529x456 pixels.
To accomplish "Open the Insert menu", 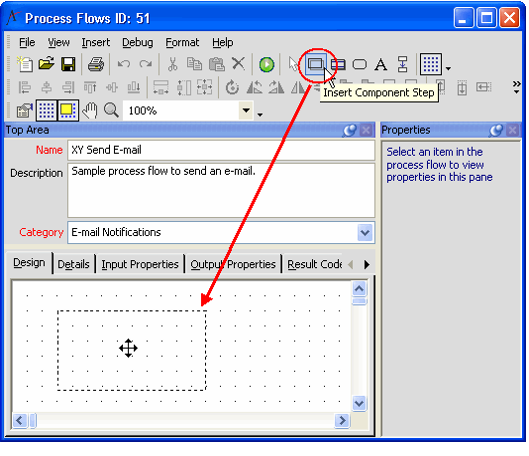I will coord(96,42).
